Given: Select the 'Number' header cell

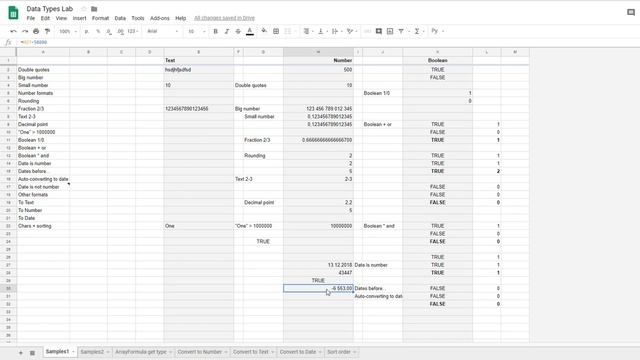Looking at the screenshot, I should 318,60.
